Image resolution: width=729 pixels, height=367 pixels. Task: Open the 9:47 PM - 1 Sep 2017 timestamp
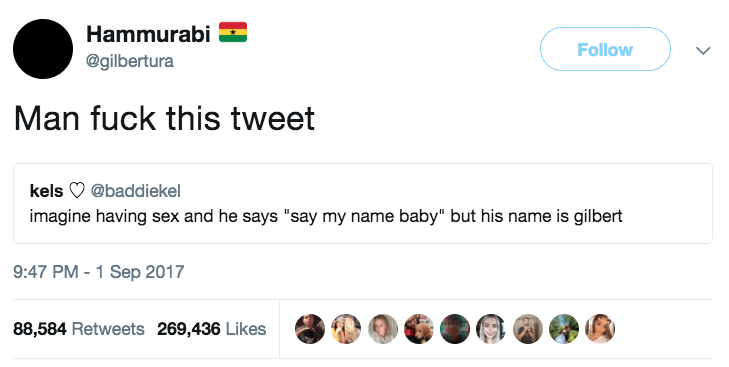point(99,272)
